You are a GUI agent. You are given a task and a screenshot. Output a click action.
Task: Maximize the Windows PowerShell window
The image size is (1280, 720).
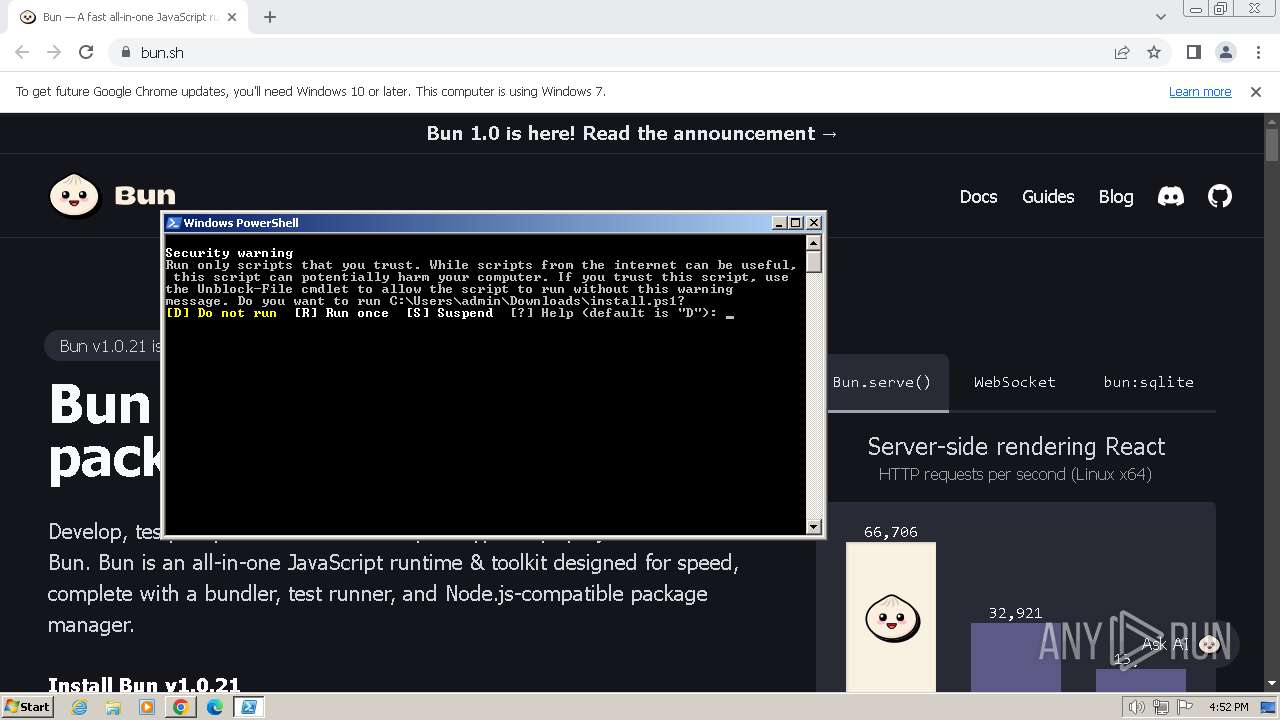click(796, 223)
